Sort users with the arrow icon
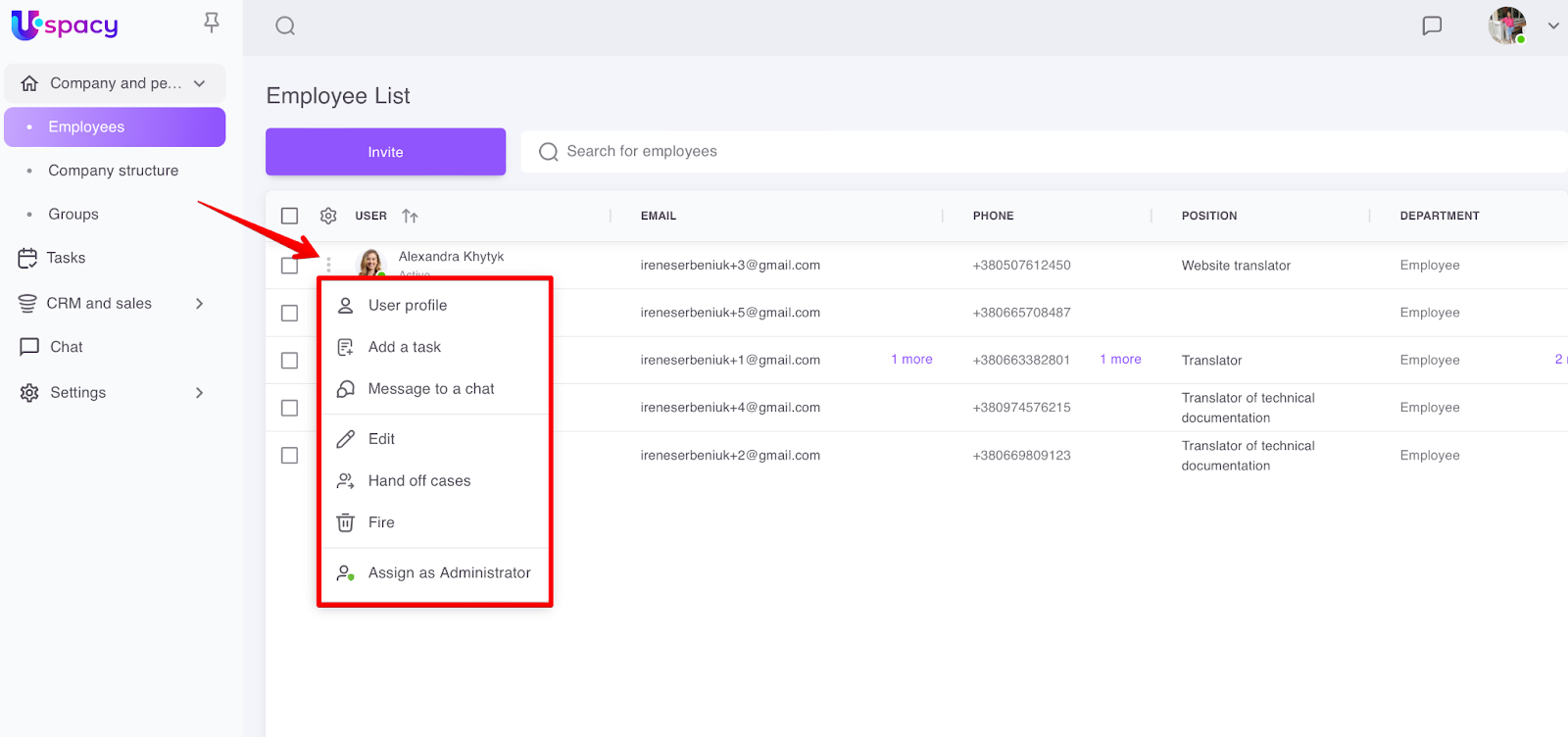The image size is (1568, 737). pyautogui.click(x=410, y=216)
